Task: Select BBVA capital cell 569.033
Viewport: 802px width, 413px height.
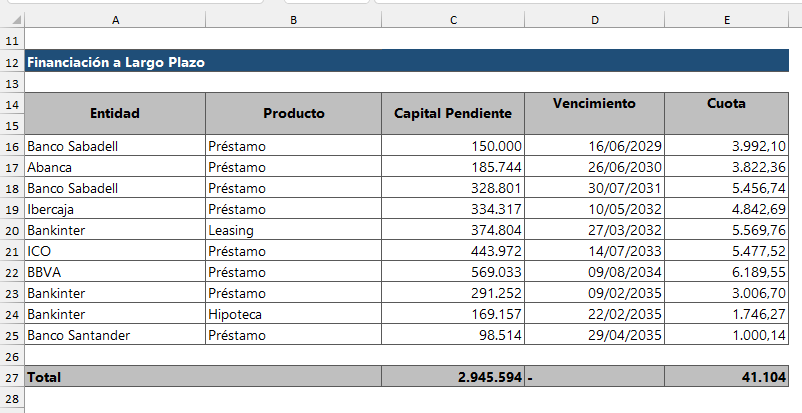Action: point(453,272)
